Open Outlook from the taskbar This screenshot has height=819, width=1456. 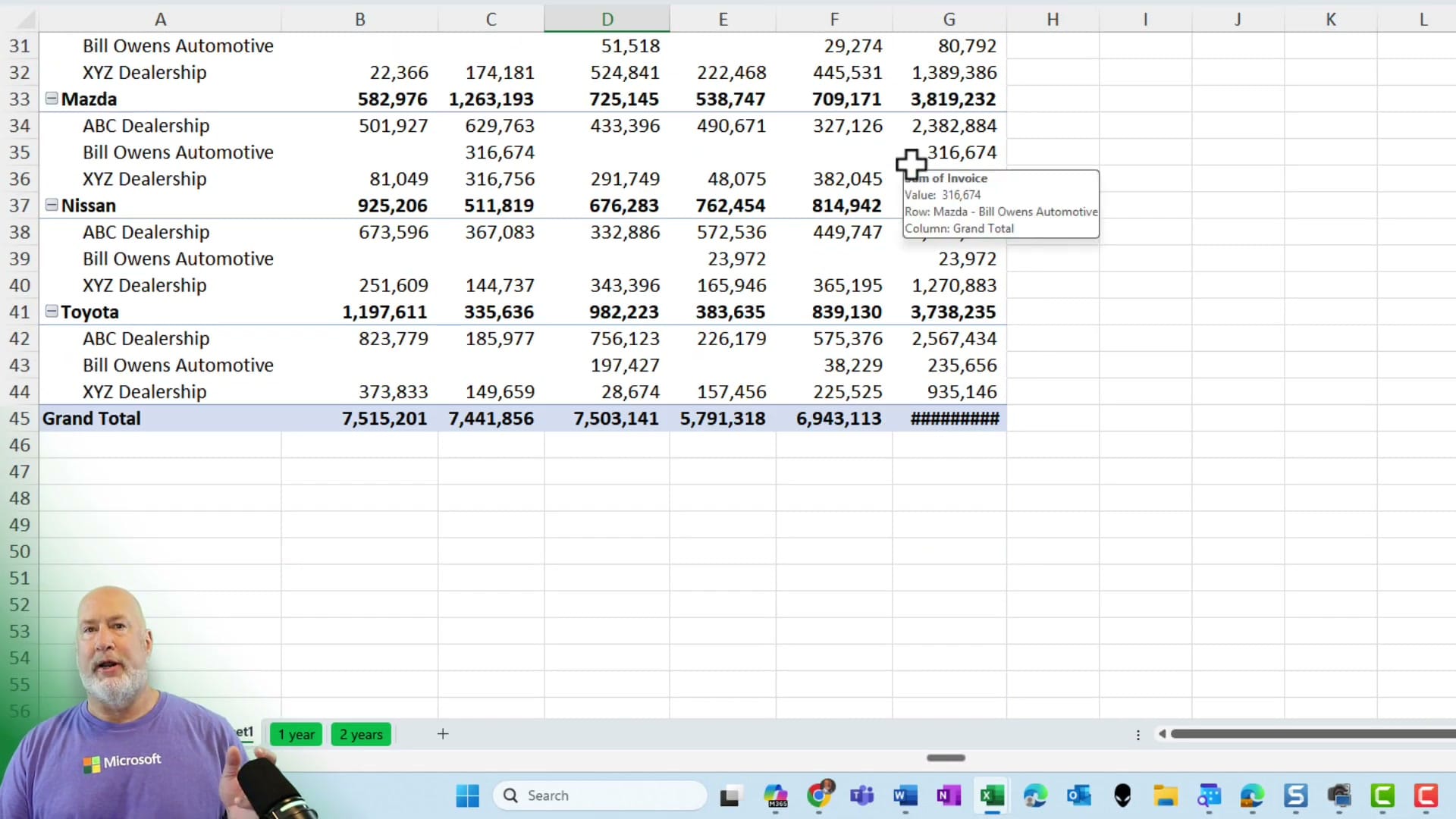click(1079, 796)
